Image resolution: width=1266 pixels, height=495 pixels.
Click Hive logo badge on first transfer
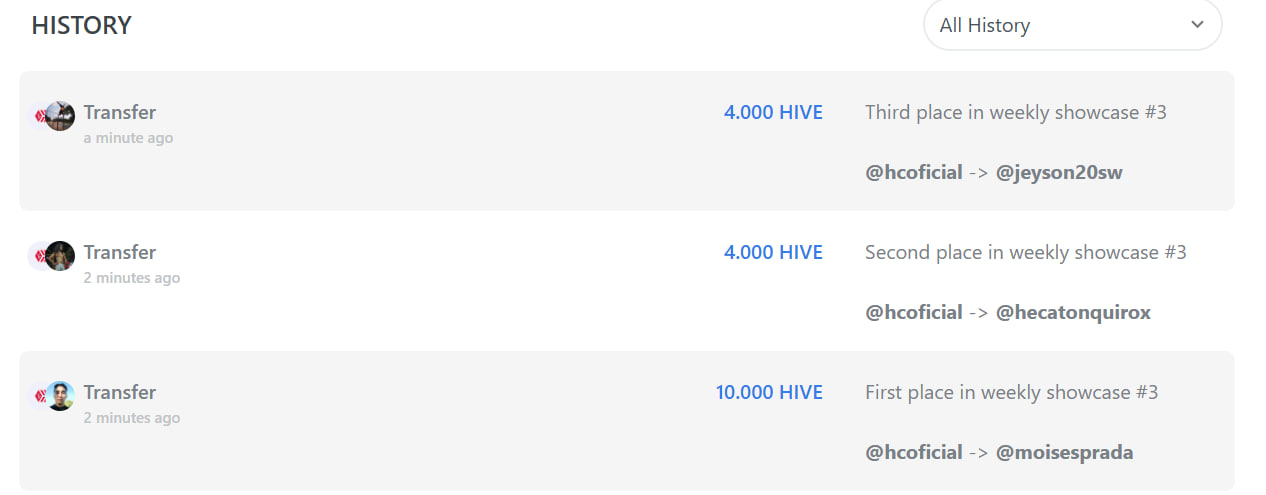(39, 116)
